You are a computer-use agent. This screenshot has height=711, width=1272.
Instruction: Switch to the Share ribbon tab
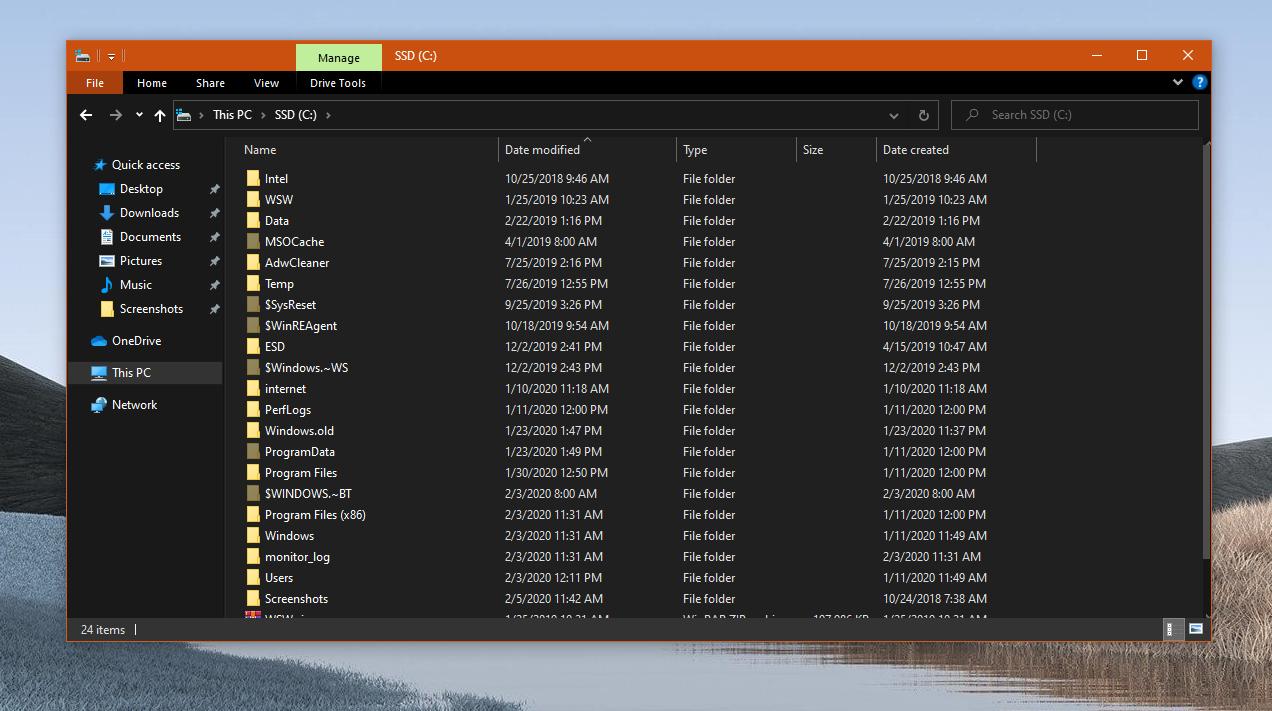click(210, 83)
